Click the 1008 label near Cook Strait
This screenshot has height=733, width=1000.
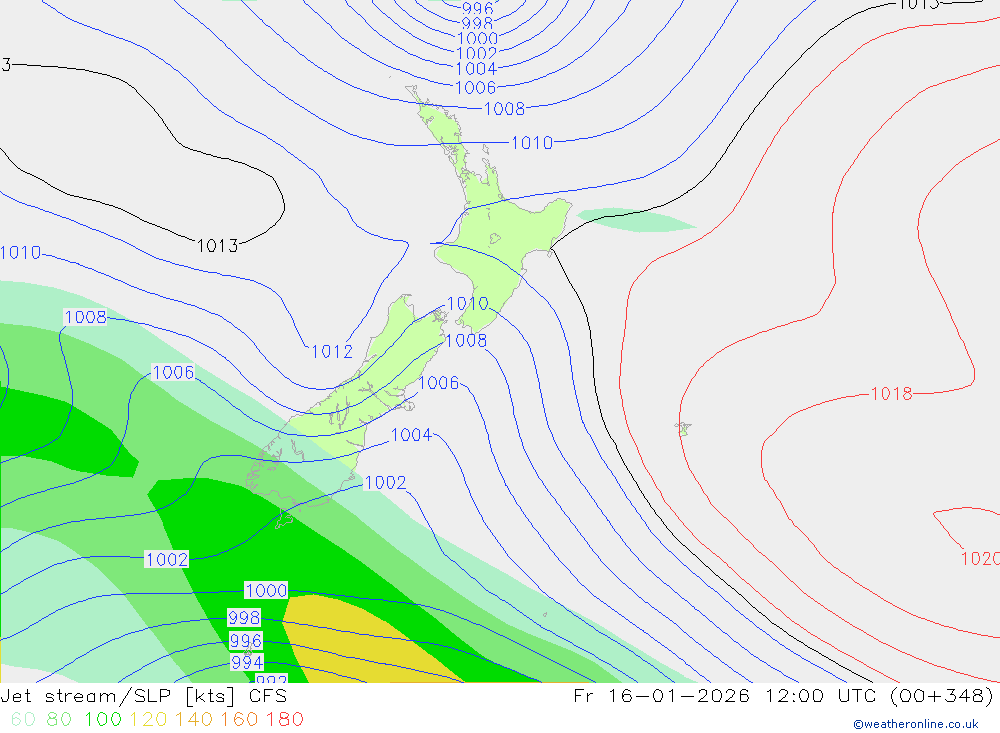(x=466, y=341)
